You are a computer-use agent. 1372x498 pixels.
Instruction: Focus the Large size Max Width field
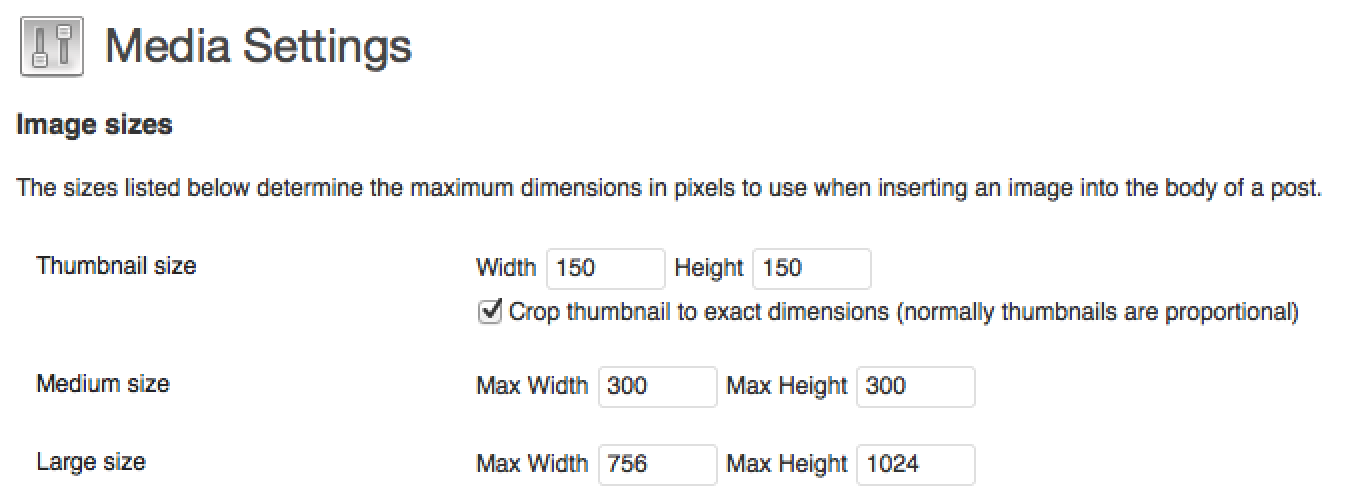(657, 464)
